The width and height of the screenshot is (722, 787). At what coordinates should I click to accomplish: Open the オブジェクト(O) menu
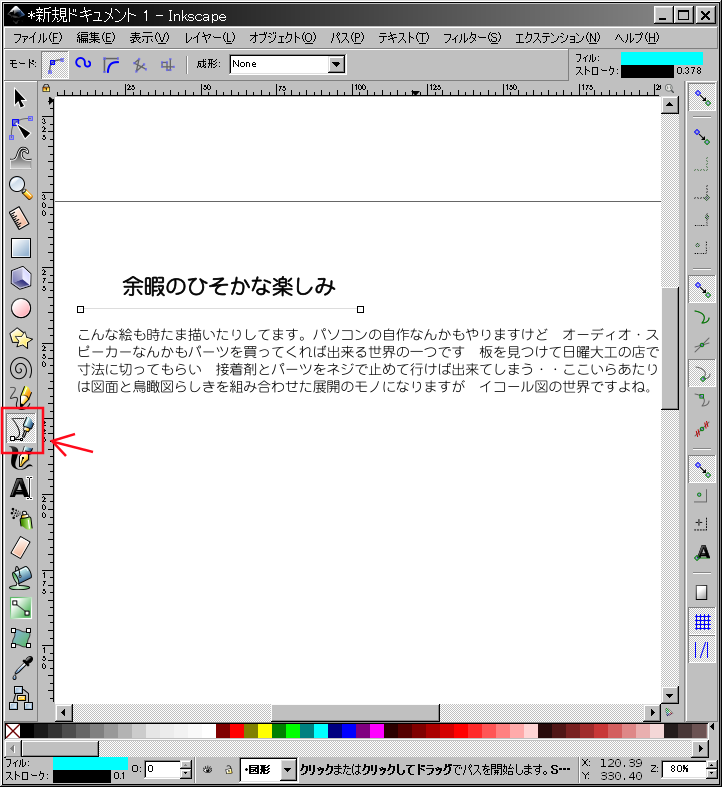point(282,38)
